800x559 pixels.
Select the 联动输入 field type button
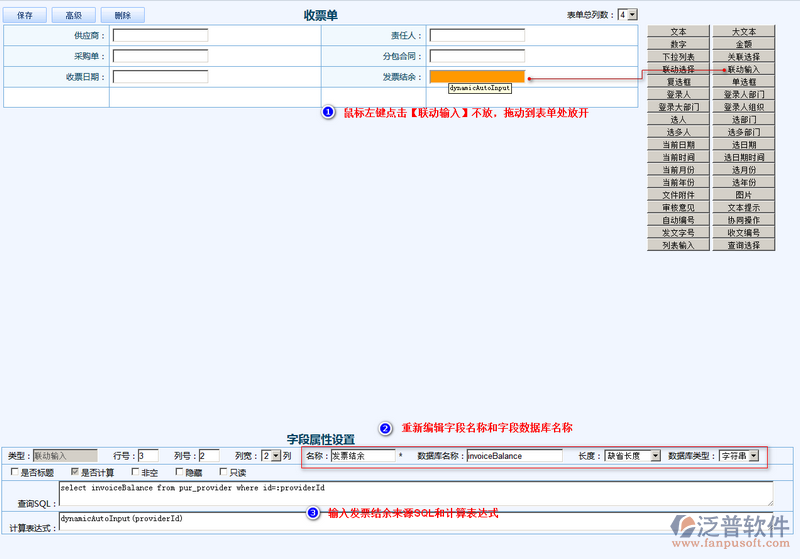(x=743, y=70)
